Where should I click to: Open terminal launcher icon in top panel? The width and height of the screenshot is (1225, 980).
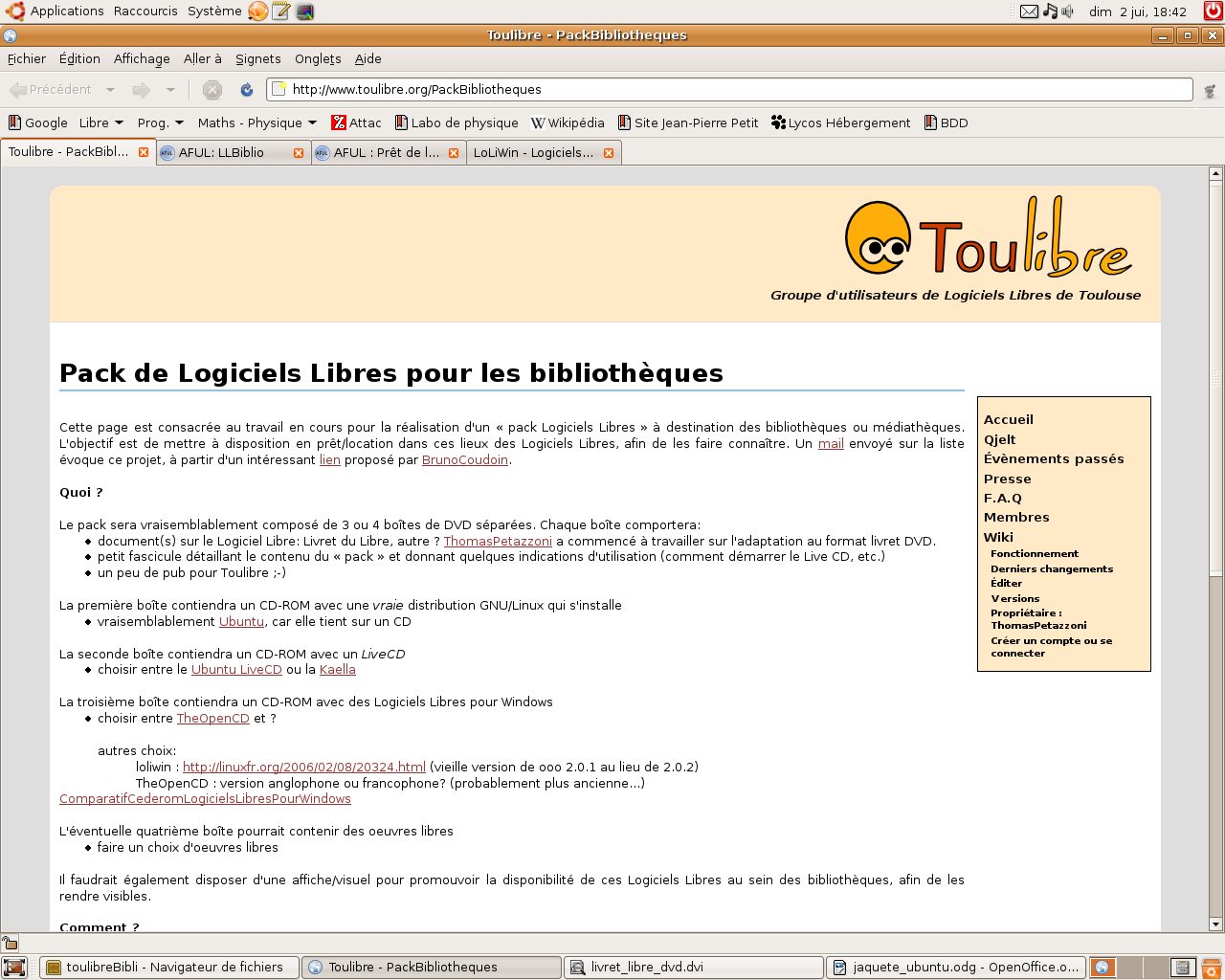click(305, 11)
